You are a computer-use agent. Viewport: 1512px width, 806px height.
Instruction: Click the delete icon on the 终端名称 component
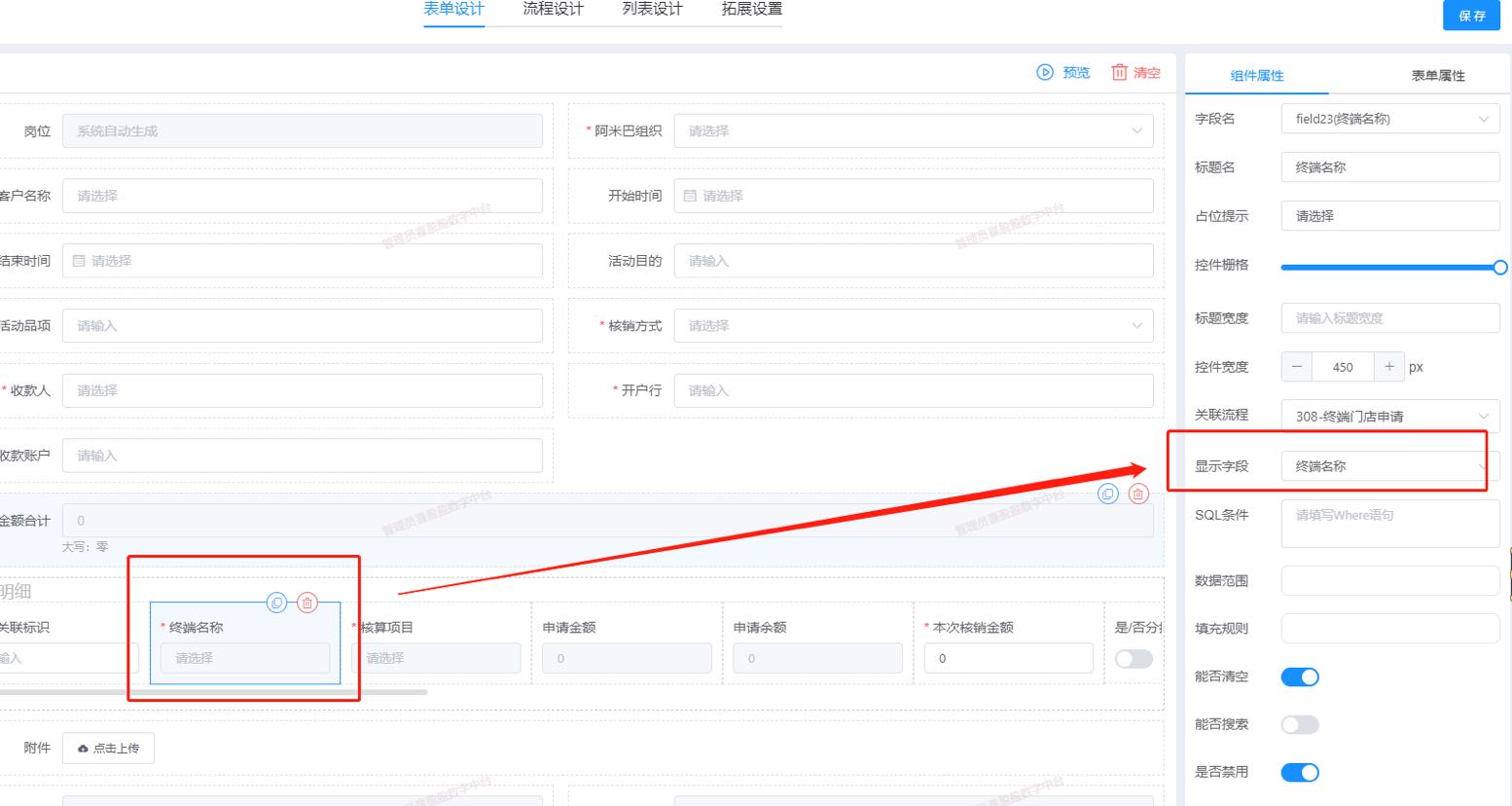point(306,603)
